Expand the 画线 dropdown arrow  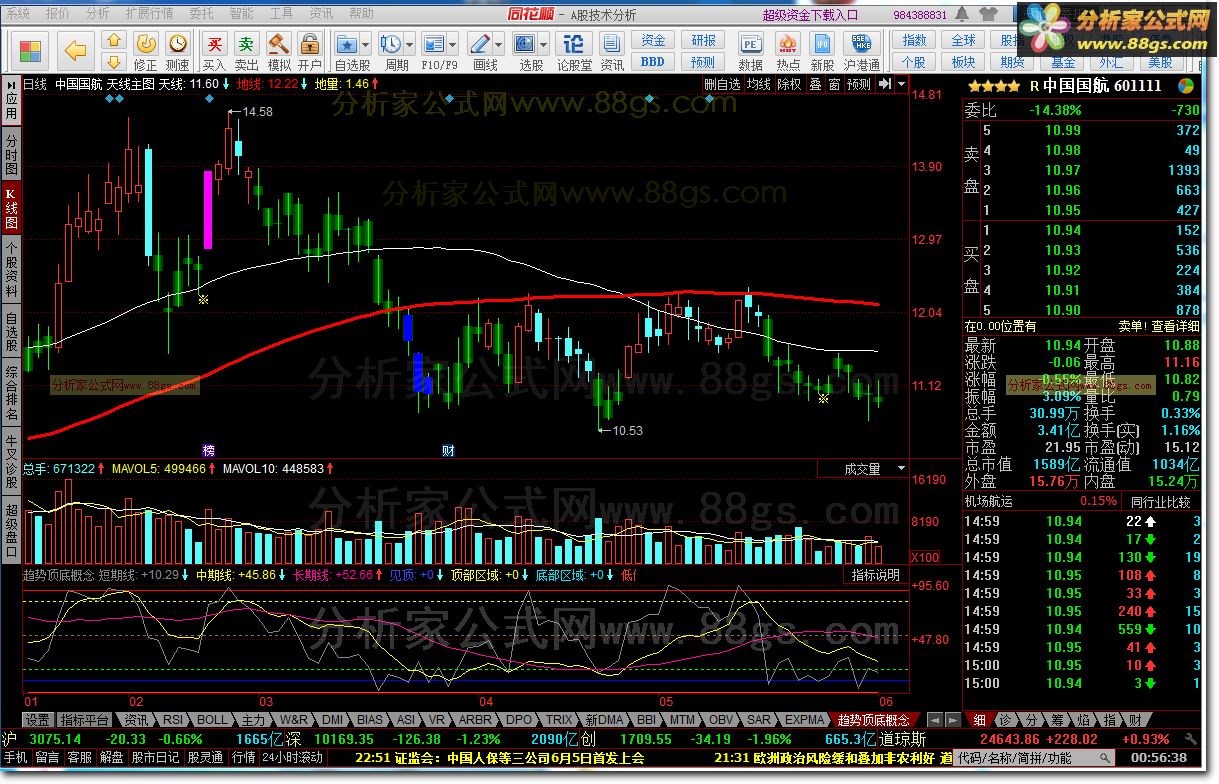point(498,46)
